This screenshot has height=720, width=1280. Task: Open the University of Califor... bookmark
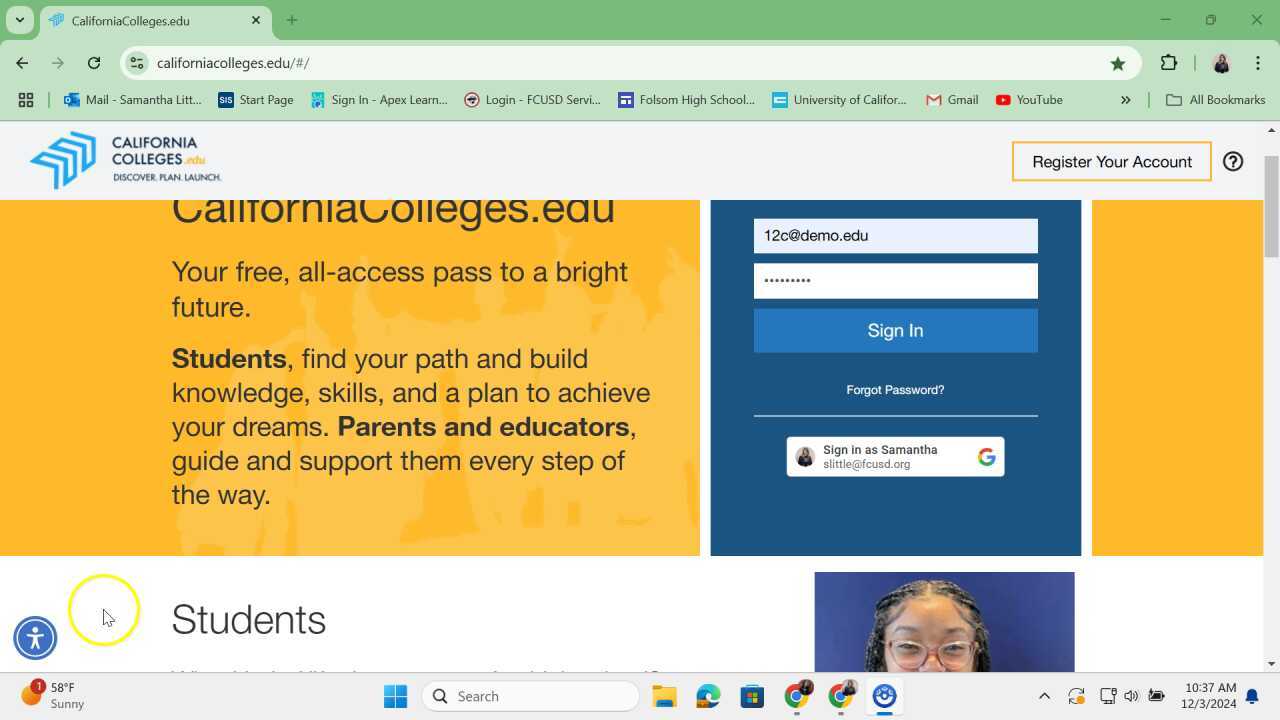coord(840,100)
